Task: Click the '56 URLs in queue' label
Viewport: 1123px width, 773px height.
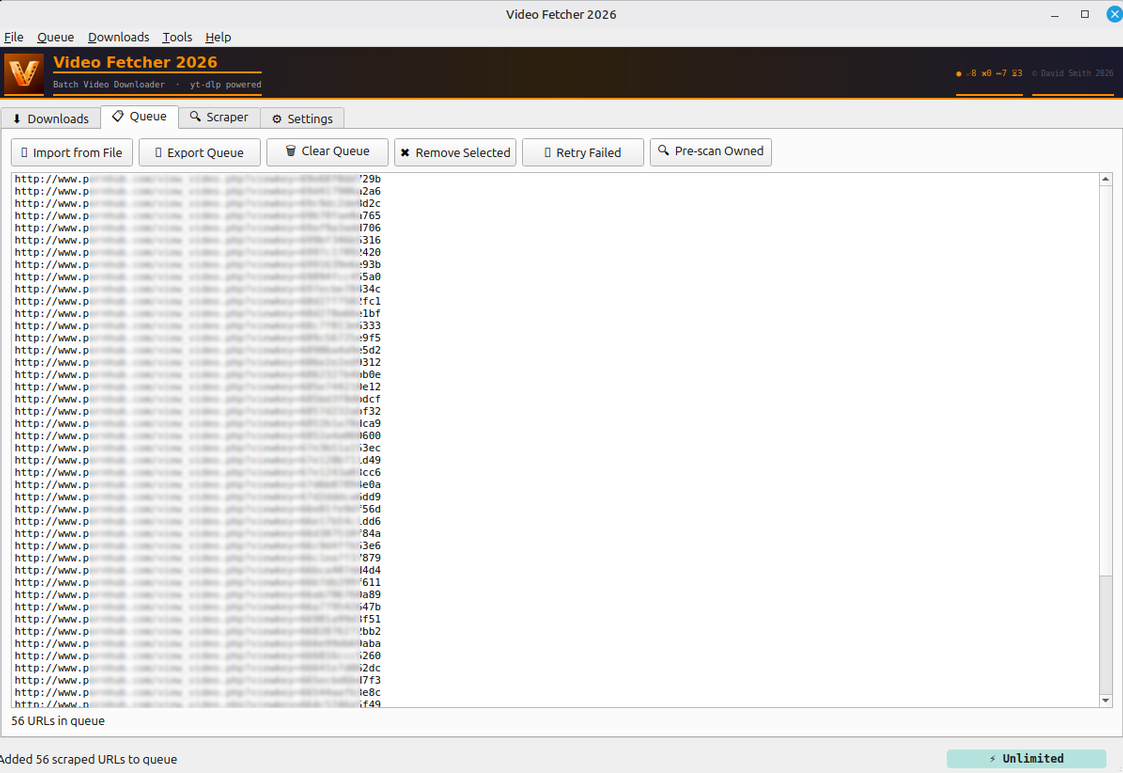Action: pos(58,721)
